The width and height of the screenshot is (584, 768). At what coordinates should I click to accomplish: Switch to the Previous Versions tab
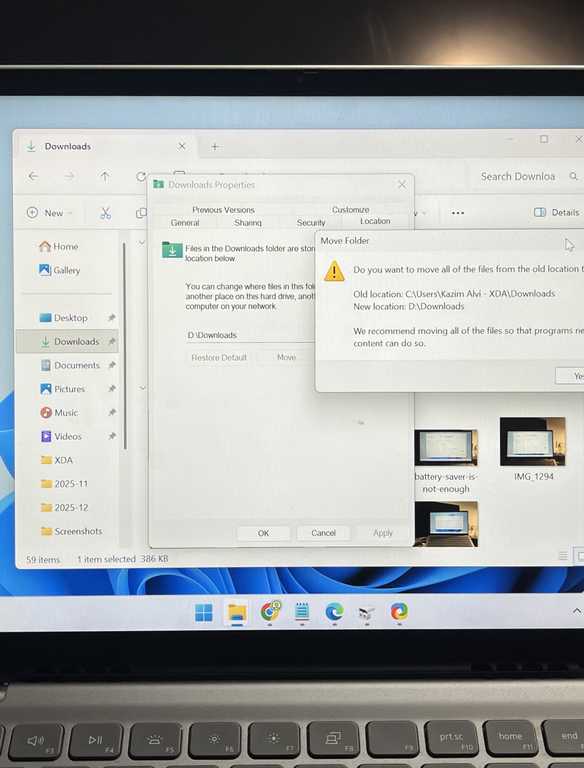[x=223, y=210]
